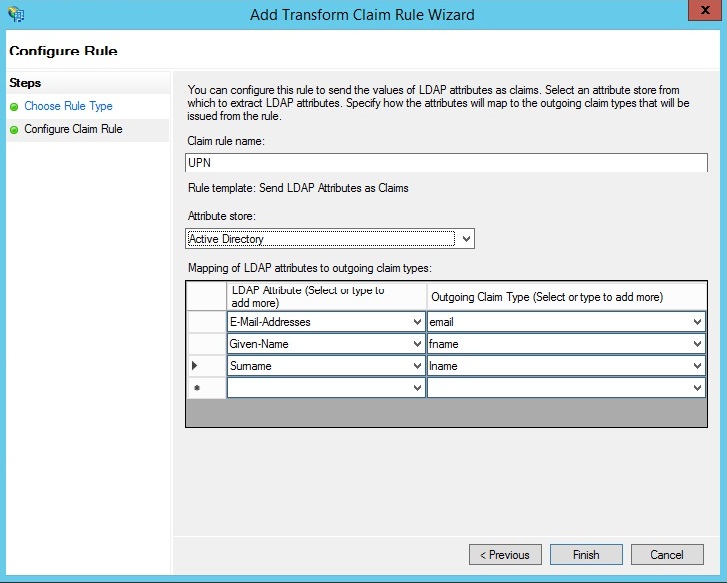Screen dimensions: 727x583
Task: Select the Active Directory combo box text
Action: point(320,239)
